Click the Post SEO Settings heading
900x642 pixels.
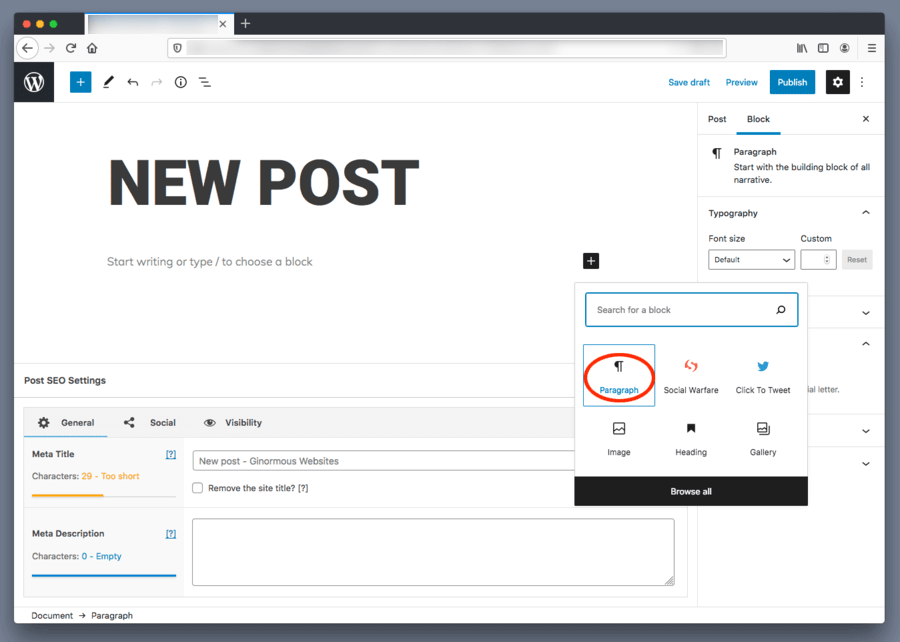(65, 380)
